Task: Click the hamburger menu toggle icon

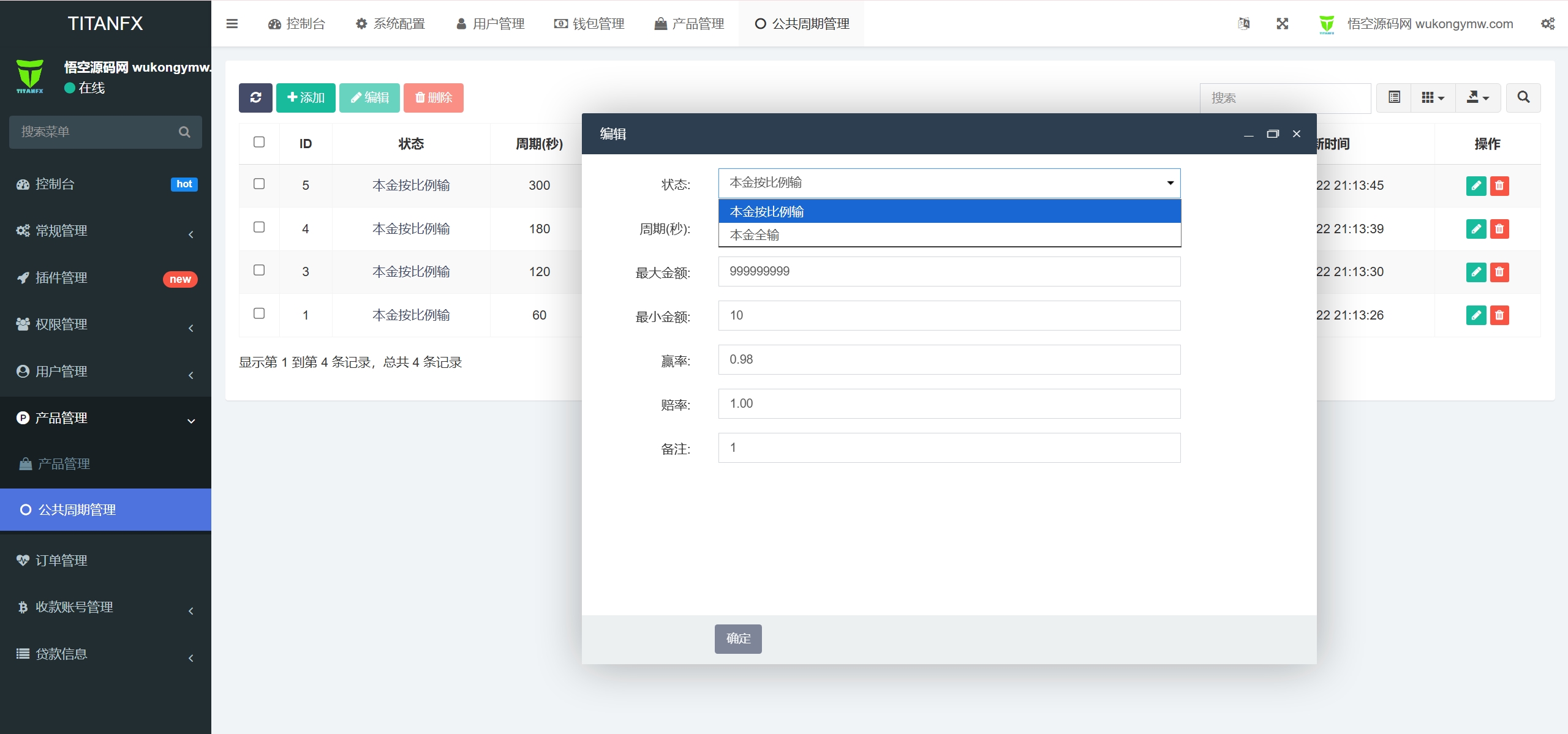Action: coord(232,24)
